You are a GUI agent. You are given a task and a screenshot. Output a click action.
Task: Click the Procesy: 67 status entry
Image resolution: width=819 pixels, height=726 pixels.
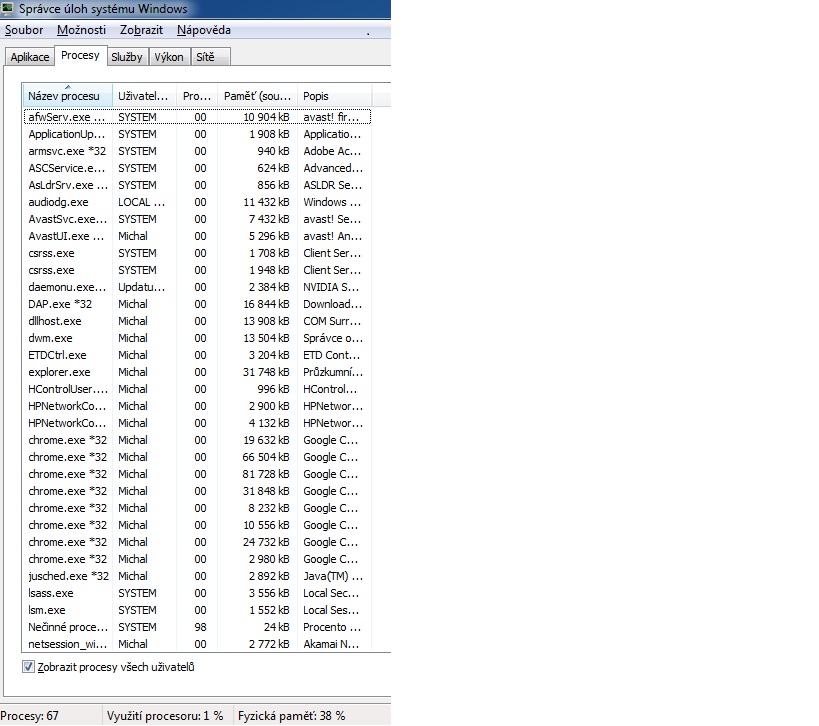[29, 716]
